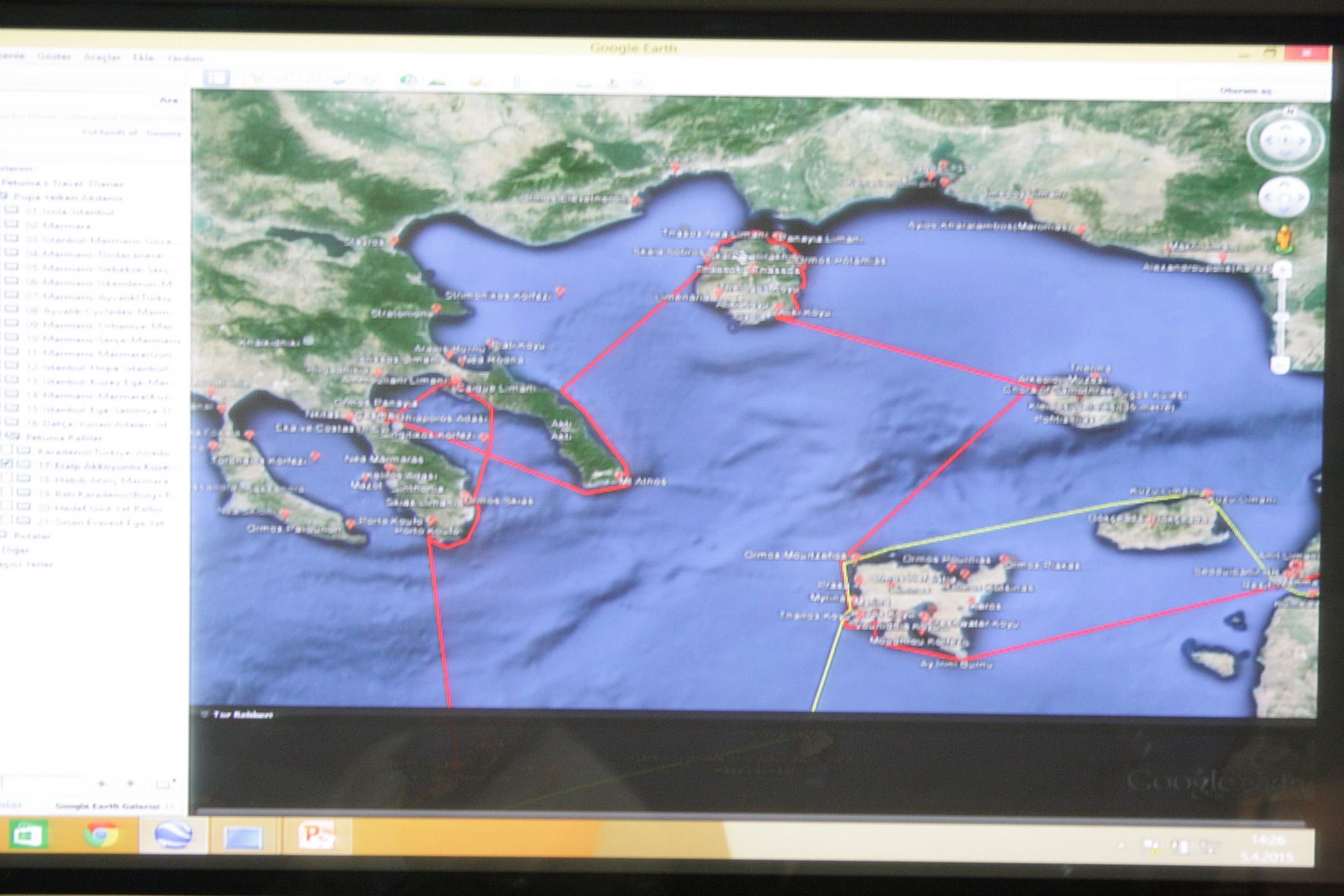Expand the Tur Rehberi panel arrow
1344x896 pixels.
(203, 715)
